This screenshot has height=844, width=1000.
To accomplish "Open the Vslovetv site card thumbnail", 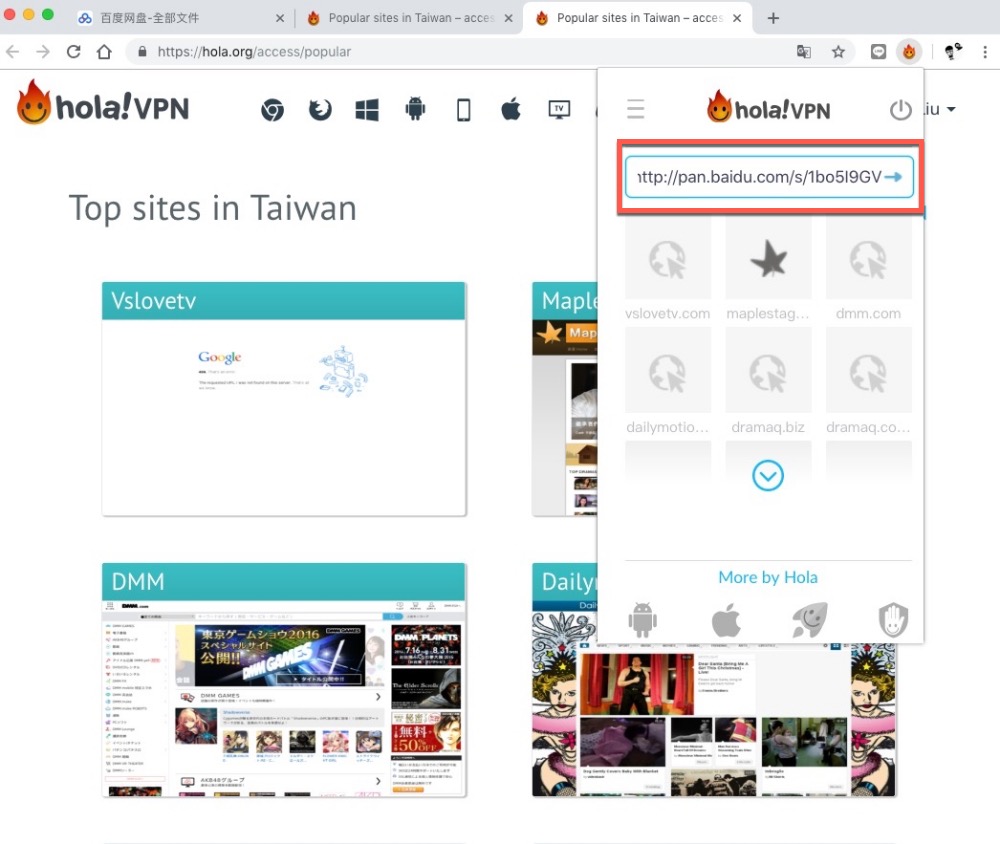I will pos(284,417).
